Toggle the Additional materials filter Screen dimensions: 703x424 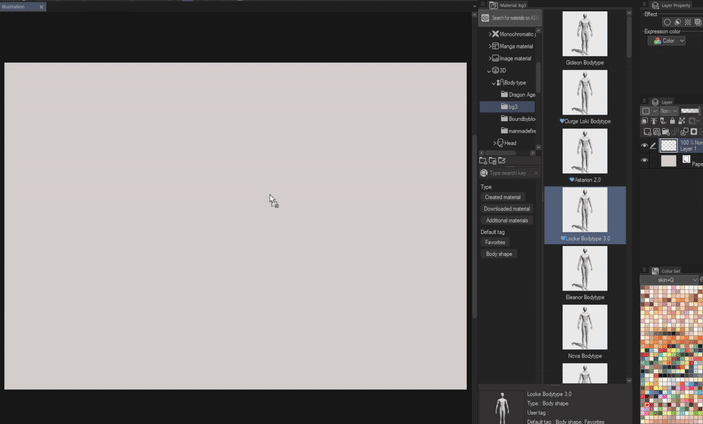[x=507, y=221]
